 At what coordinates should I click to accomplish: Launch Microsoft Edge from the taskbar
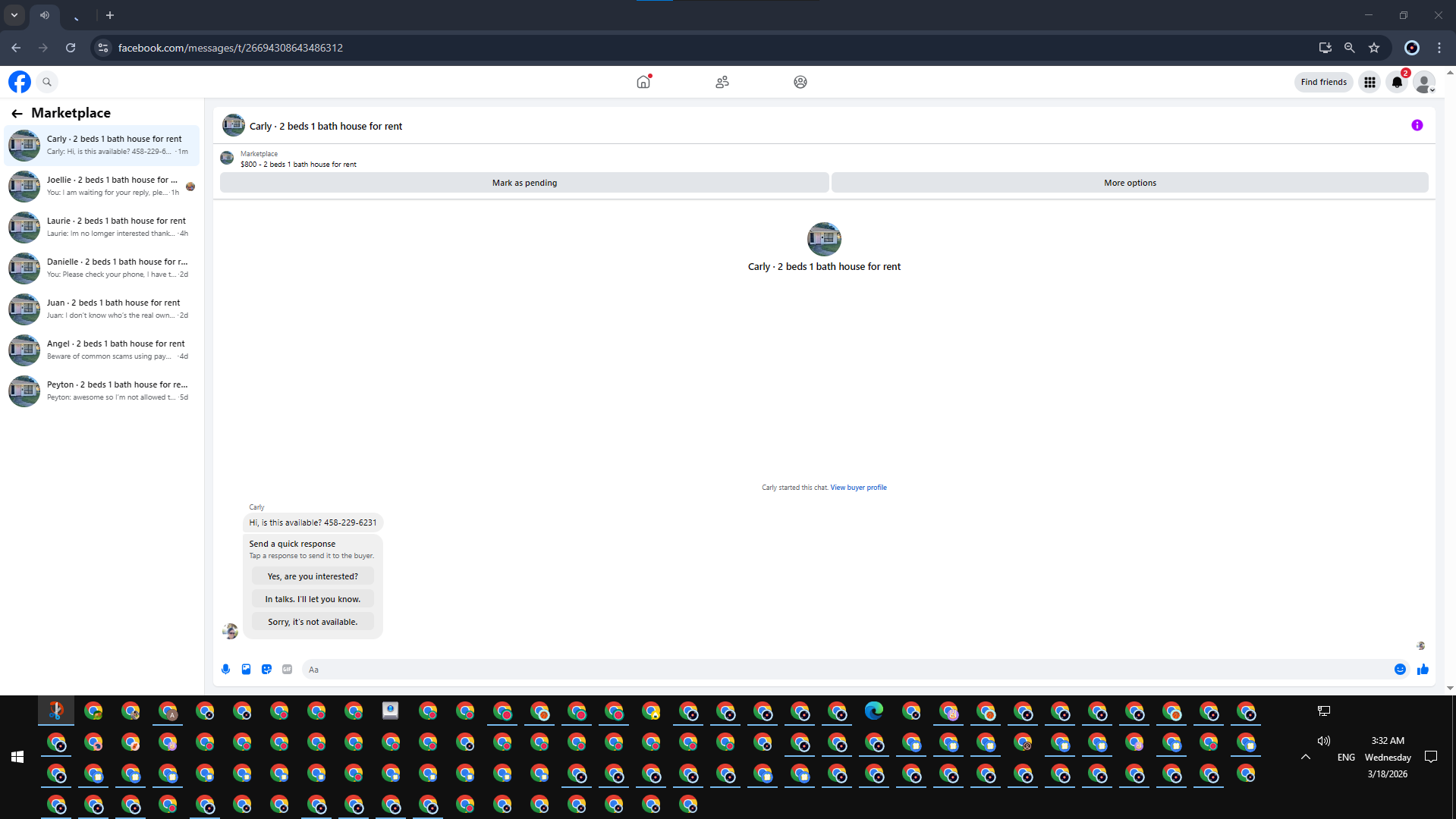tap(874, 711)
